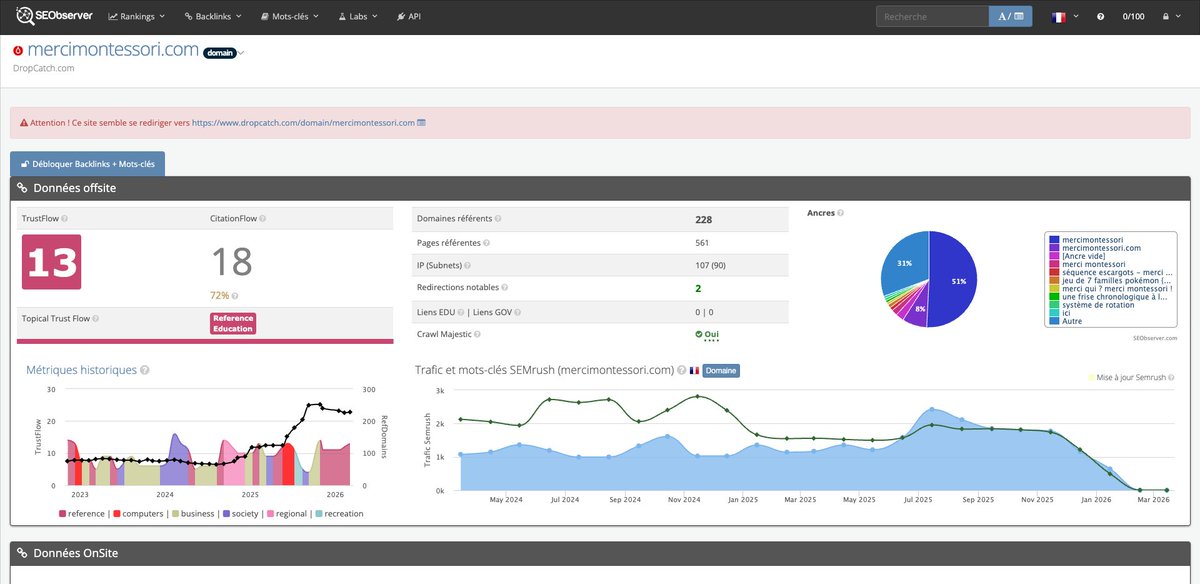Click the Métriques historiques help icon
Screen dimensions: 1200x584
tap(145, 370)
